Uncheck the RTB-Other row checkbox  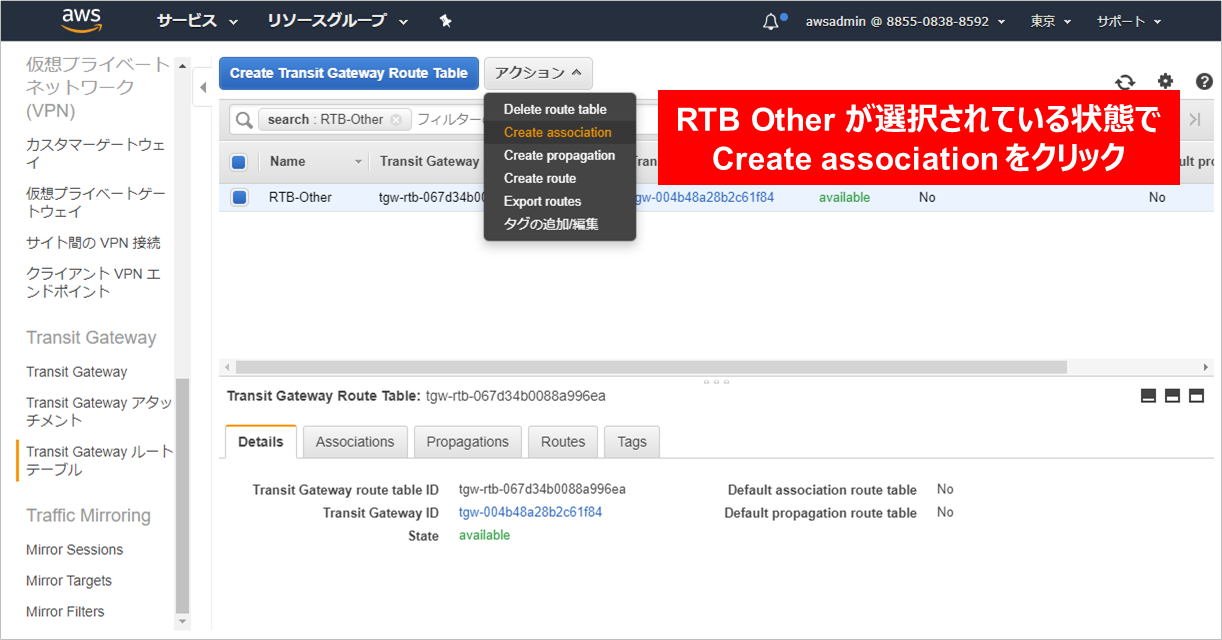[239, 198]
